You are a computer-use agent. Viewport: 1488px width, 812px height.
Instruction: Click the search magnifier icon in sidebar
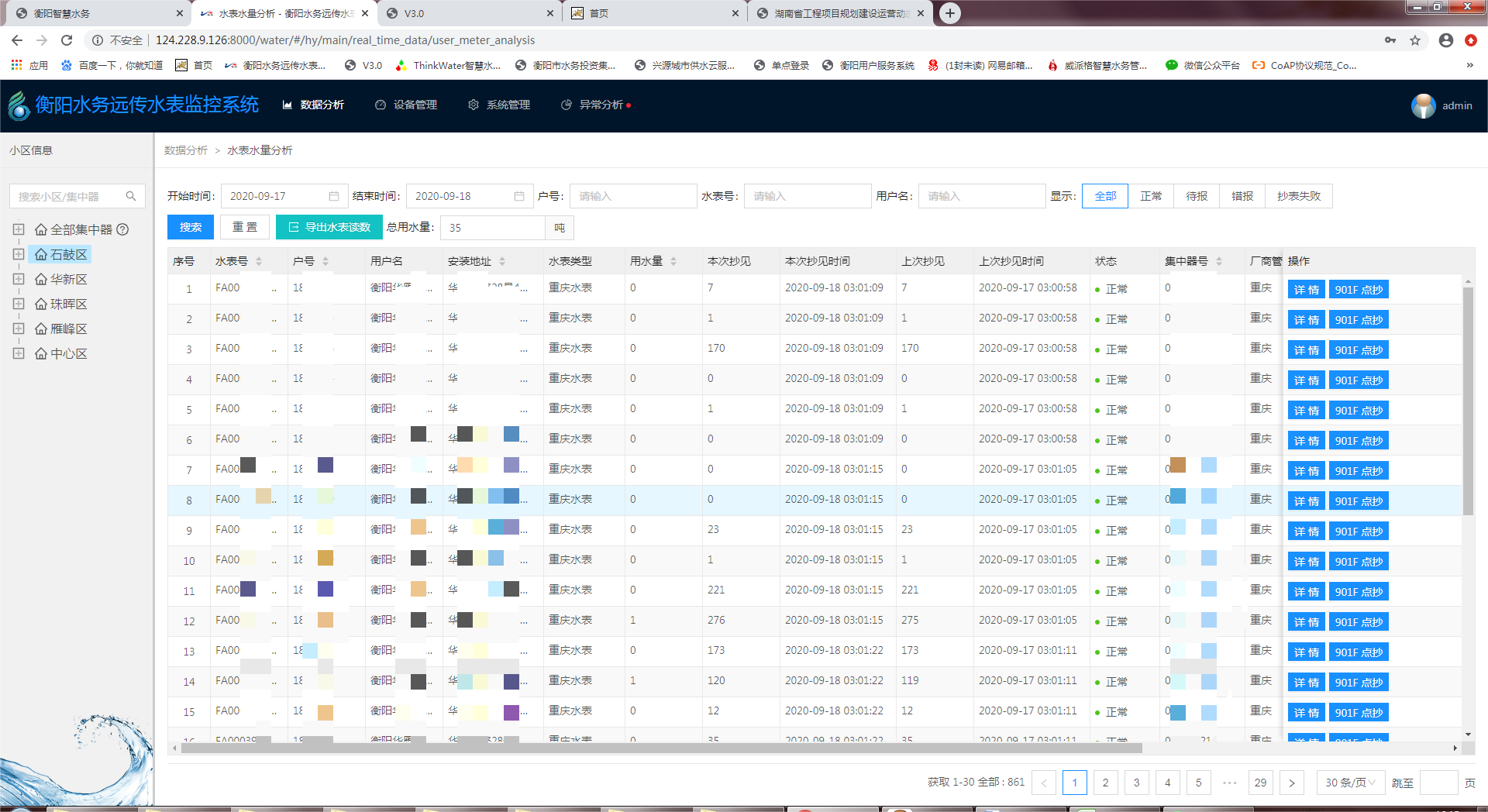131,196
